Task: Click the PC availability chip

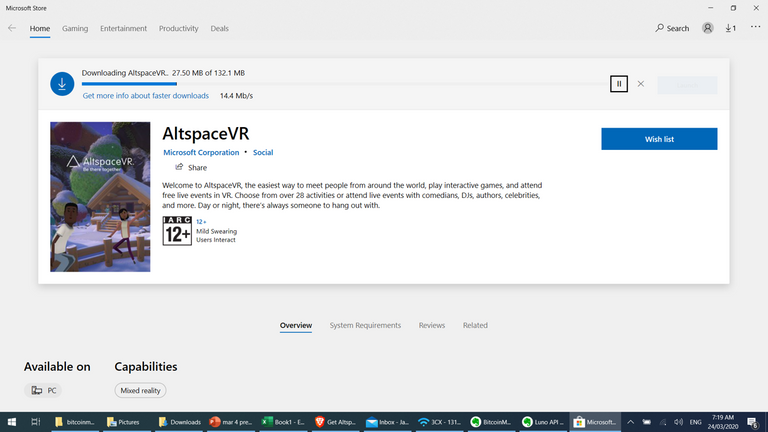Action: tap(43, 390)
